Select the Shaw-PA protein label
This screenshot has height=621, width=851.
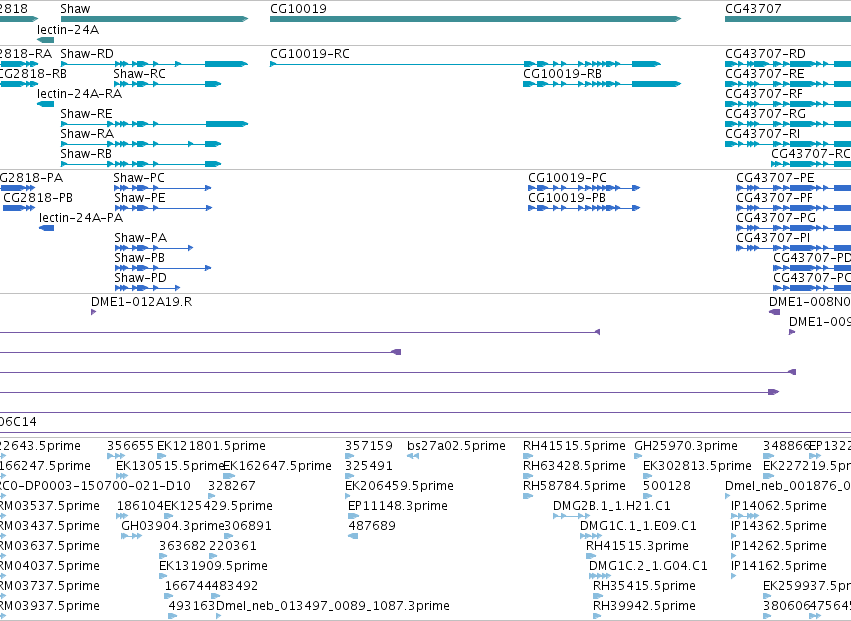click(x=141, y=238)
